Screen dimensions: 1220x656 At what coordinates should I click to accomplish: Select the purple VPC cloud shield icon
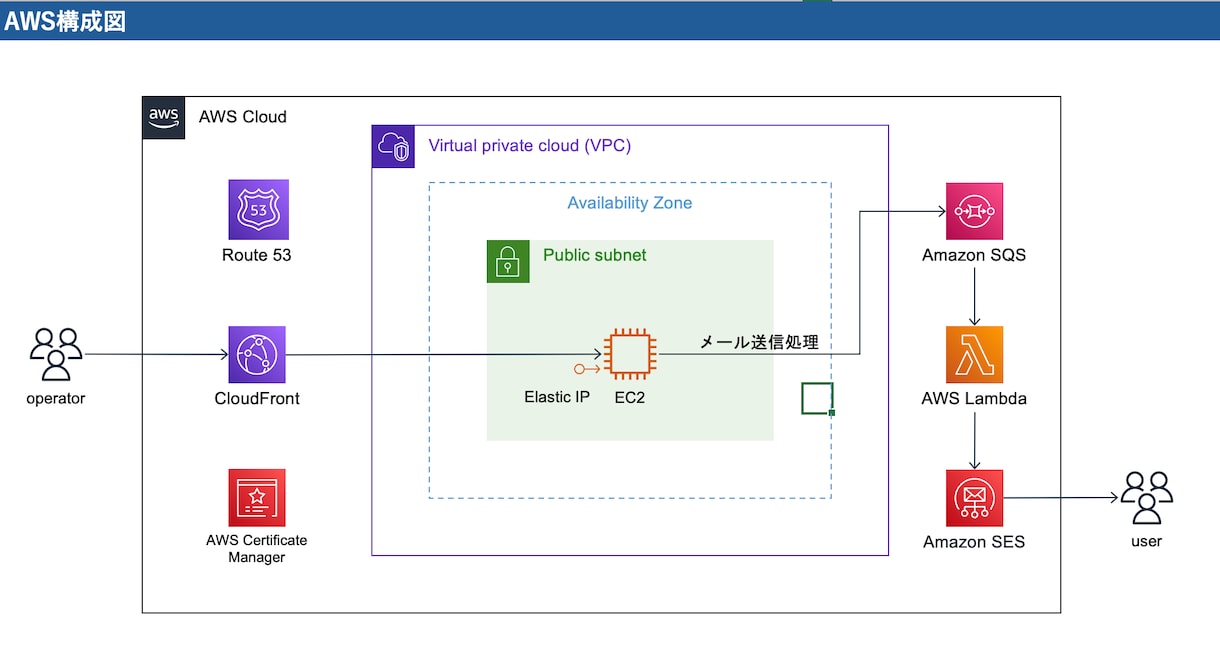pos(393,147)
